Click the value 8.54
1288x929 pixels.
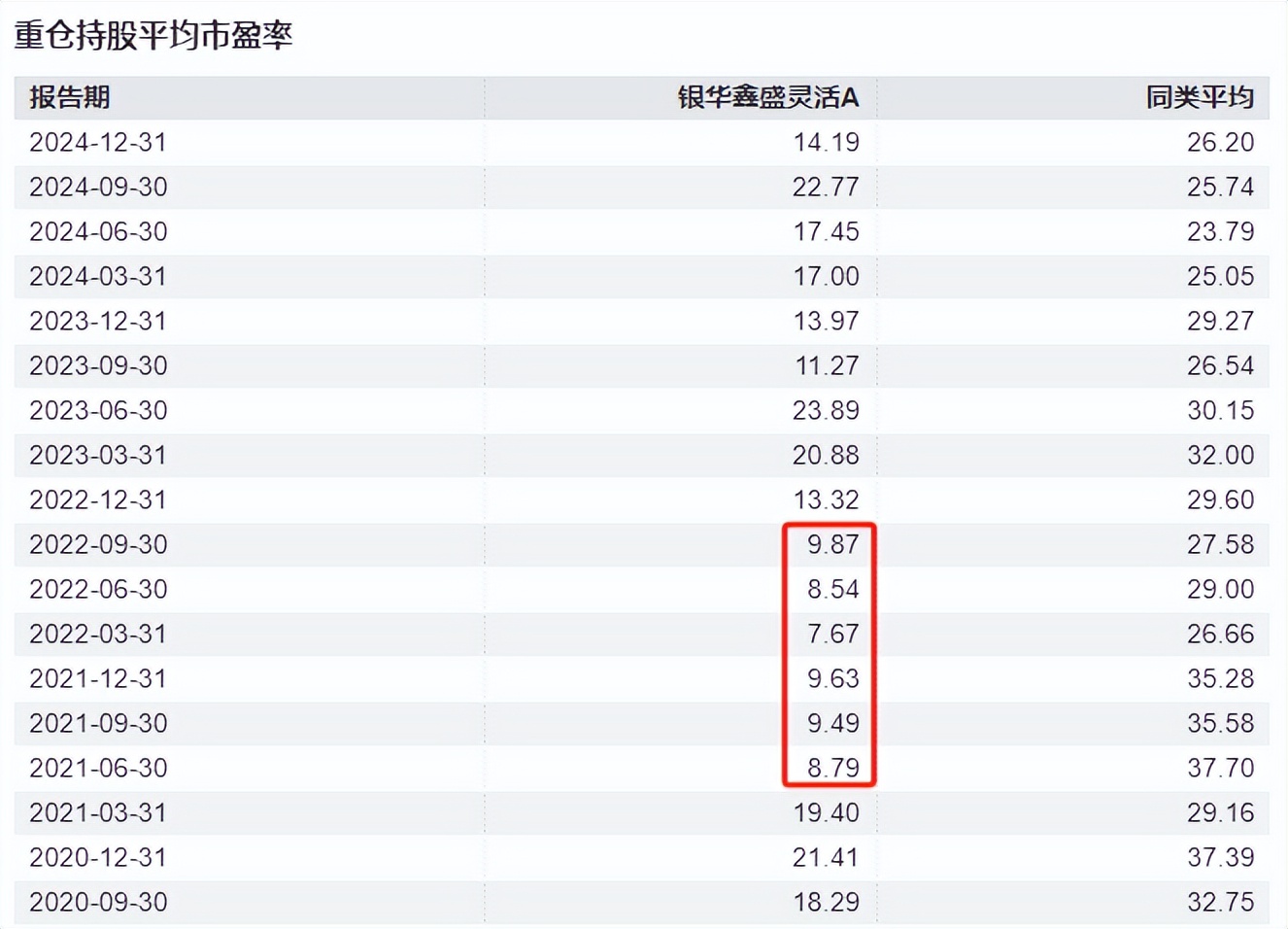click(x=833, y=589)
